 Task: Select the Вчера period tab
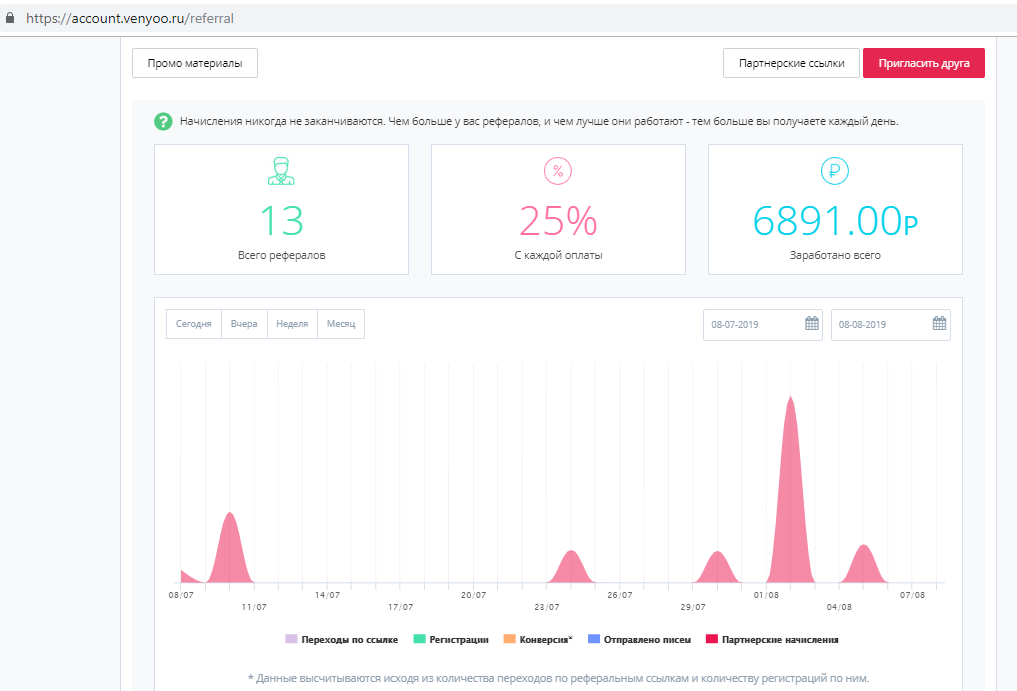pos(244,324)
